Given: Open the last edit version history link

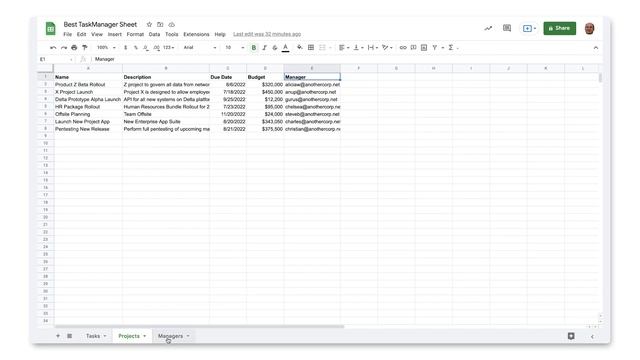Looking at the screenshot, I should pos(267,34).
